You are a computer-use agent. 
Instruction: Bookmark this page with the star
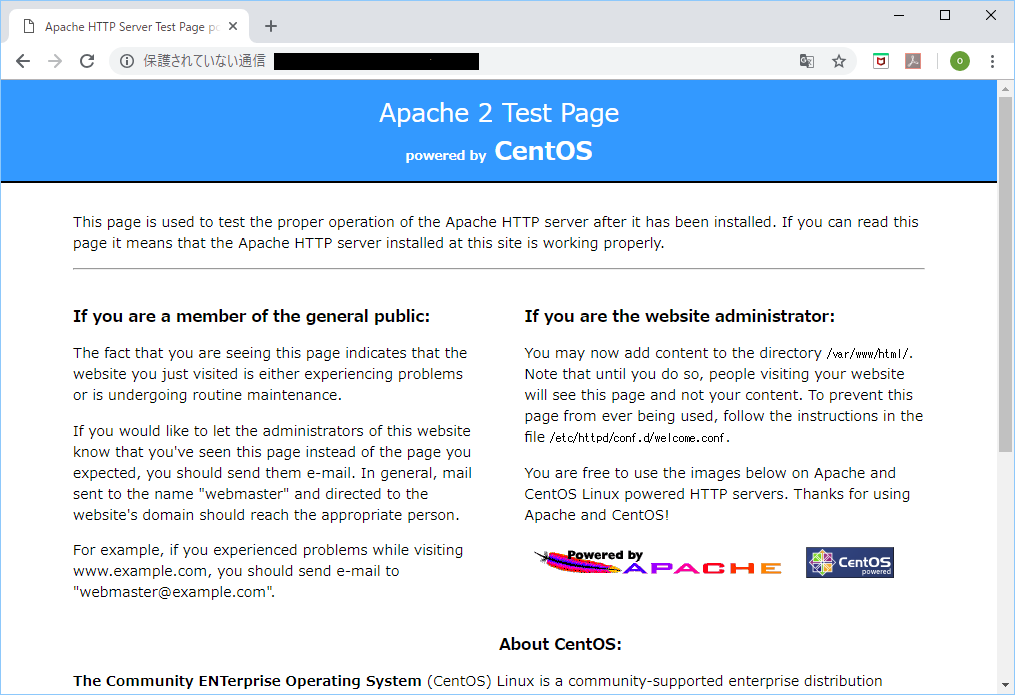(x=839, y=61)
